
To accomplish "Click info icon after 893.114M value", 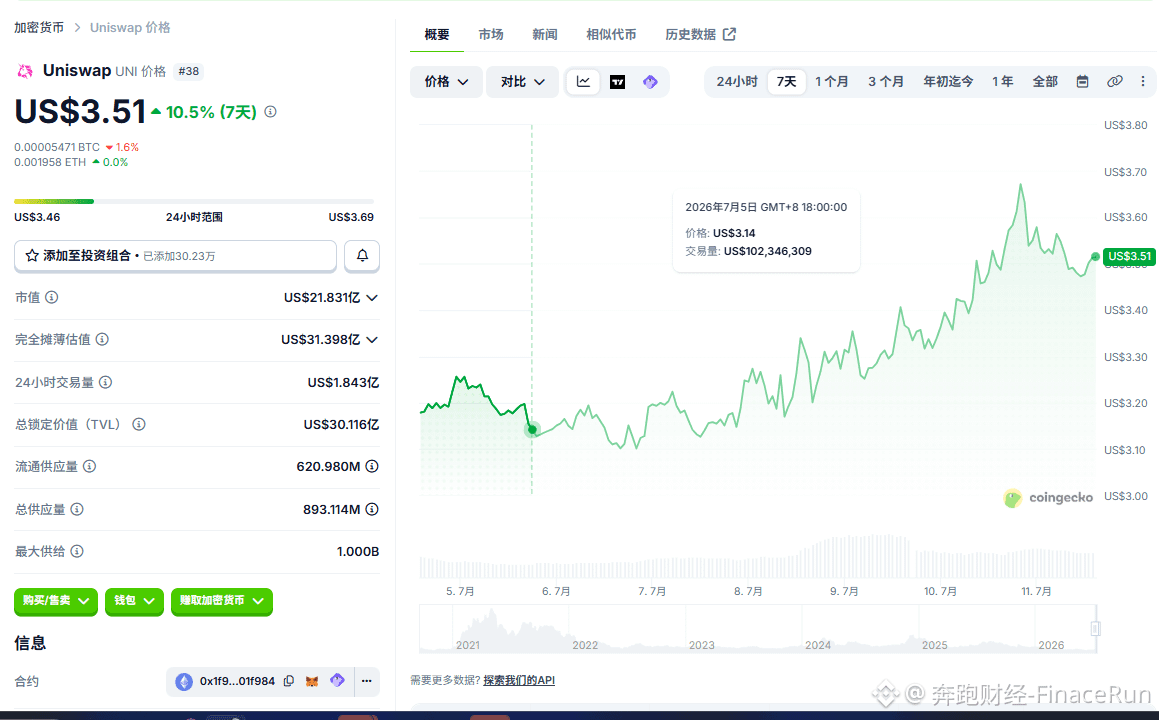I will pyautogui.click(x=373, y=509).
